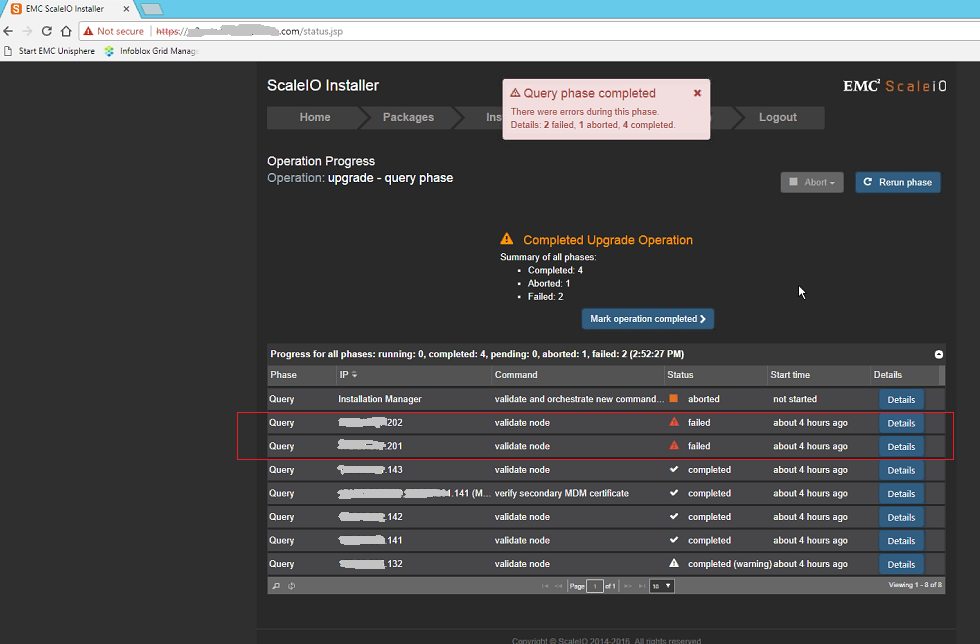Open the rows-per-page dropdown
Viewport: 980px width, 644px height.
tap(662, 586)
